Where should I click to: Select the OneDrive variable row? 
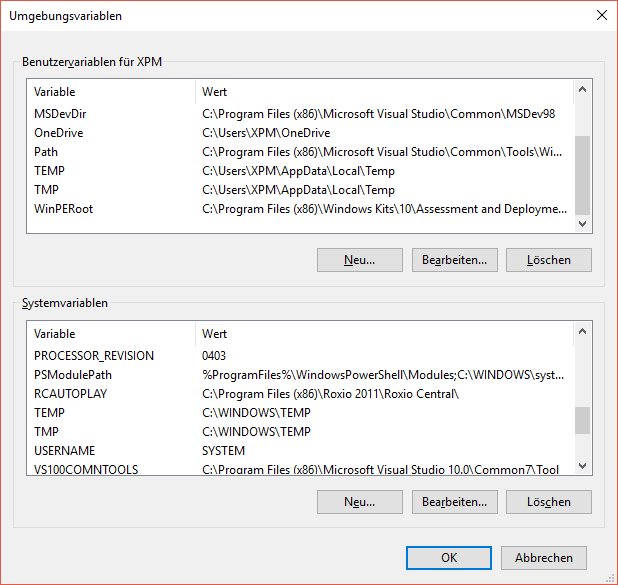300,133
